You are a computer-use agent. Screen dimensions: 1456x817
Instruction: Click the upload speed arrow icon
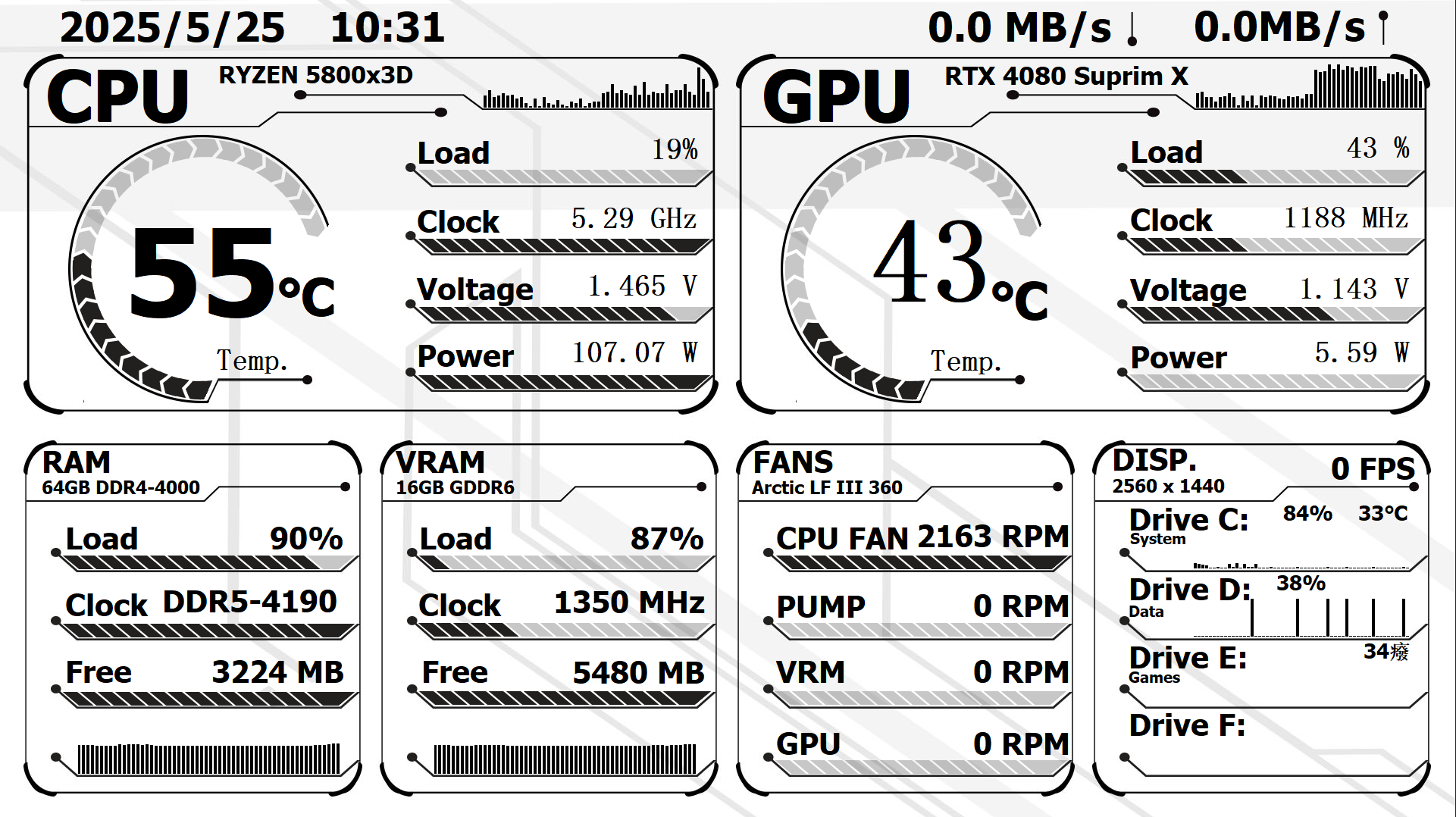pos(1383,28)
